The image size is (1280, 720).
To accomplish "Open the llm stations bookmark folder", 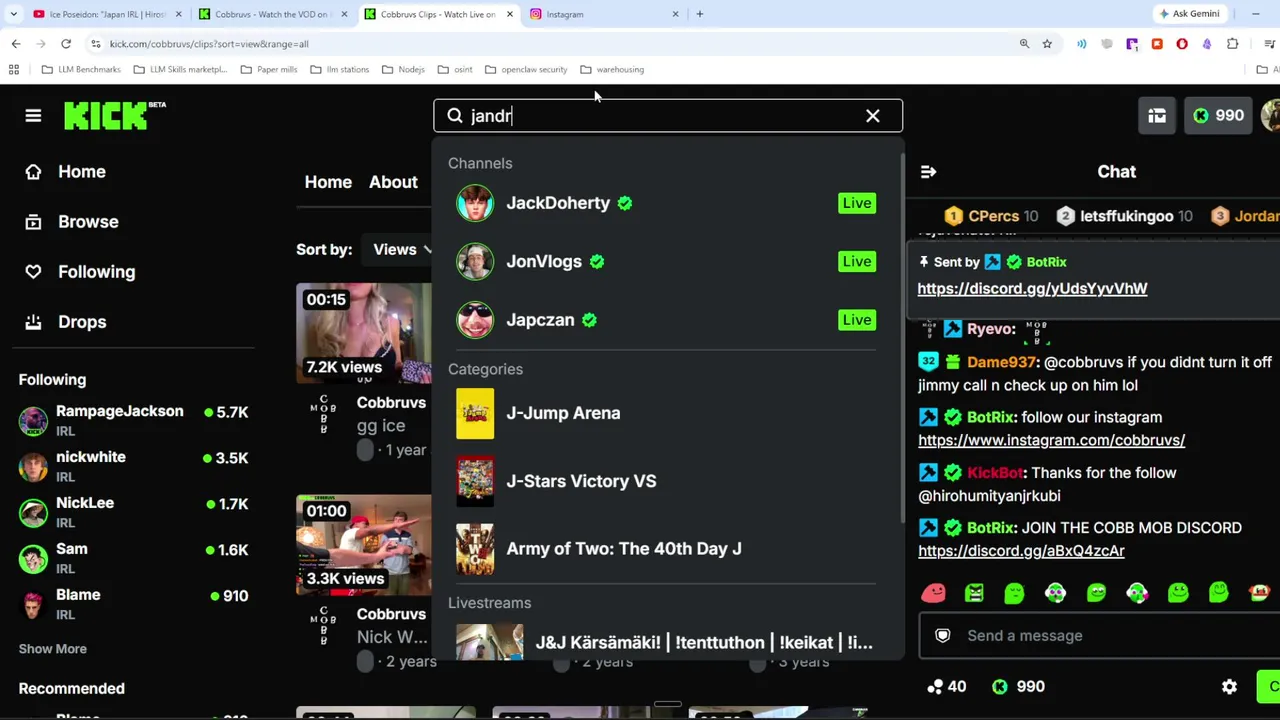I will click(x=340, y=70).
